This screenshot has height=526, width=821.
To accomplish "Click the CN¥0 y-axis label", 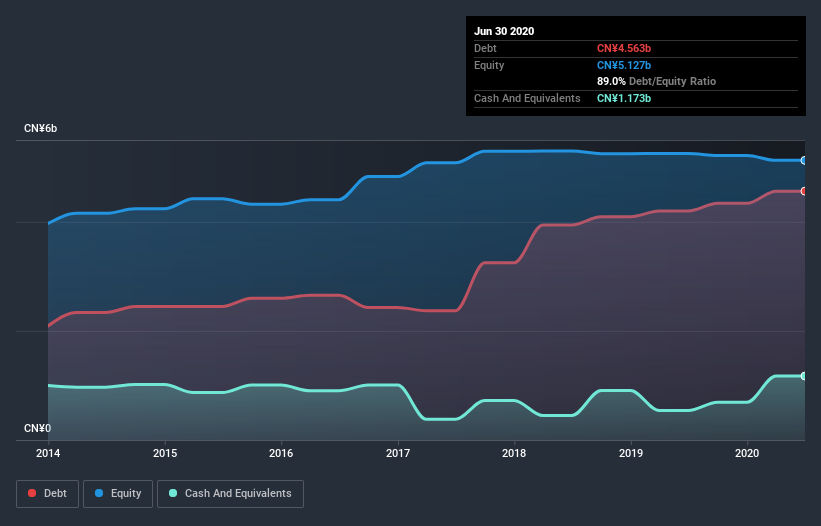I will tap(38, 429).
